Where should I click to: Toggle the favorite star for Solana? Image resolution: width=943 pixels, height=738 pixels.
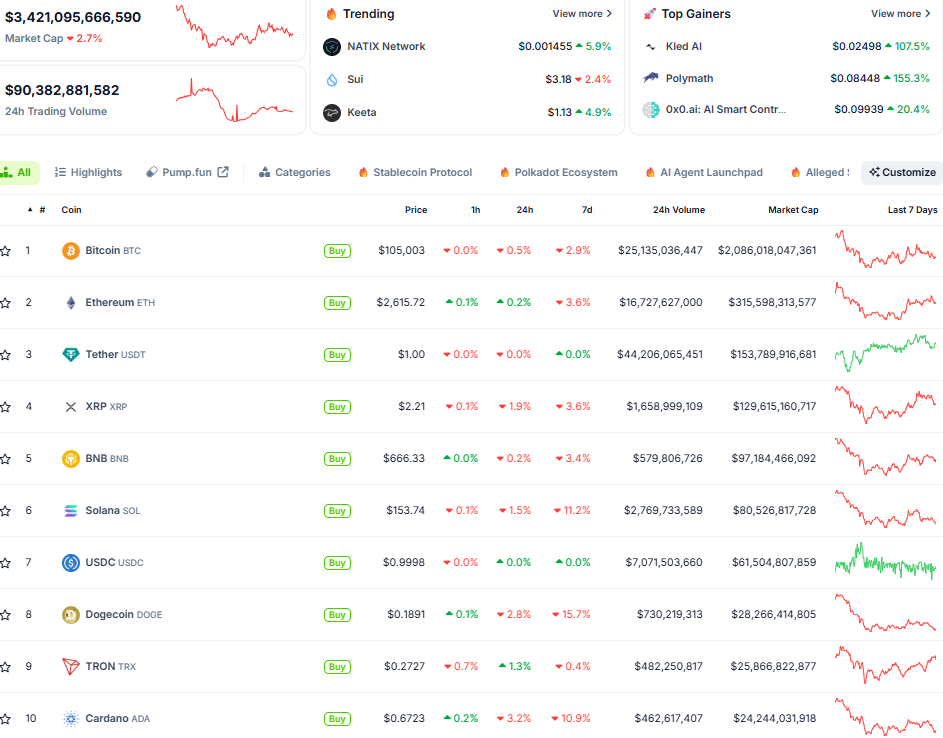6,511
